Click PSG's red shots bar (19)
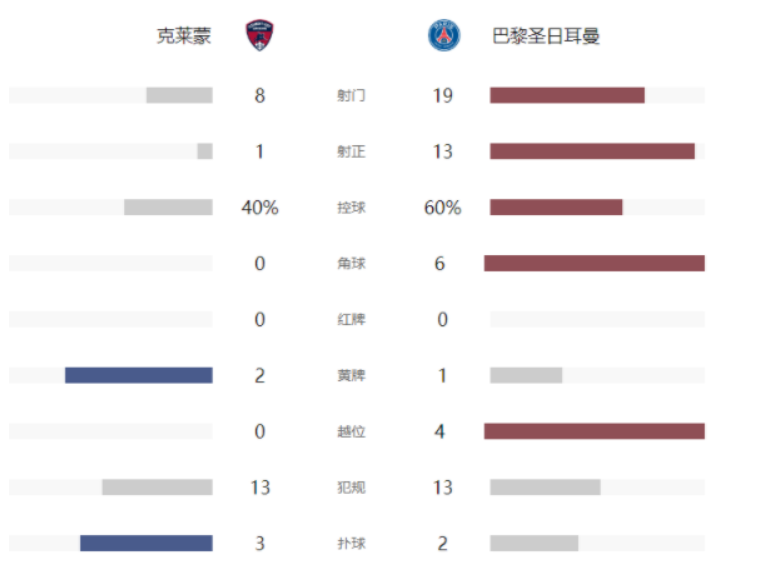 [x=567, y=95]
